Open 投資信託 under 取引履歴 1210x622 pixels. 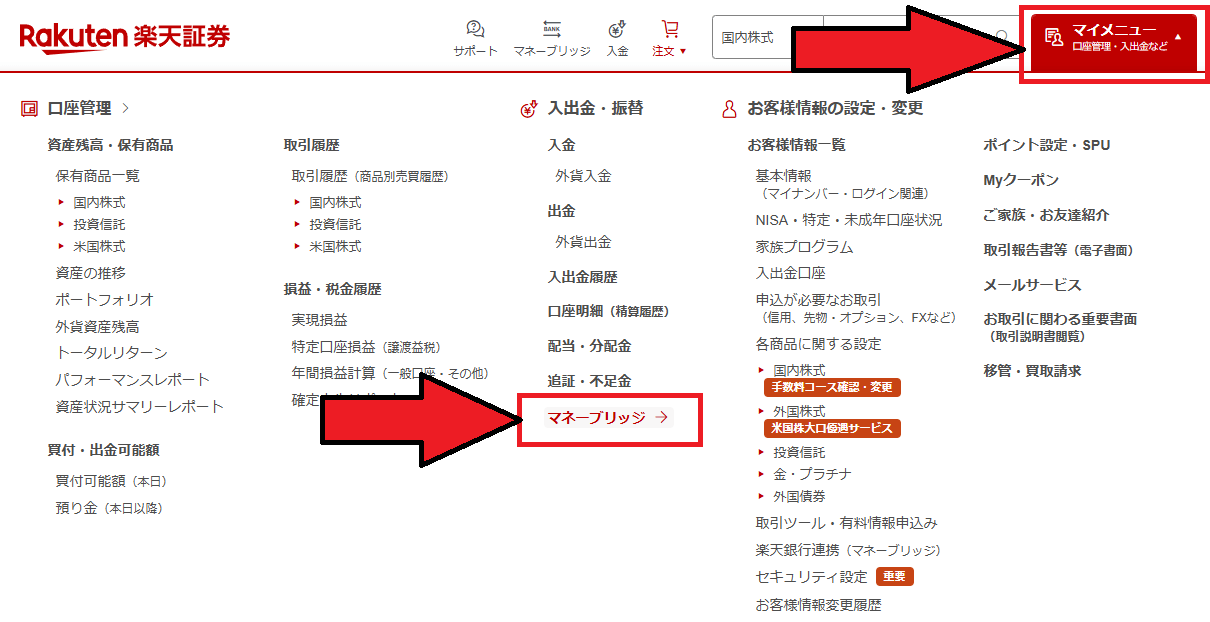[x=335, y=224]
